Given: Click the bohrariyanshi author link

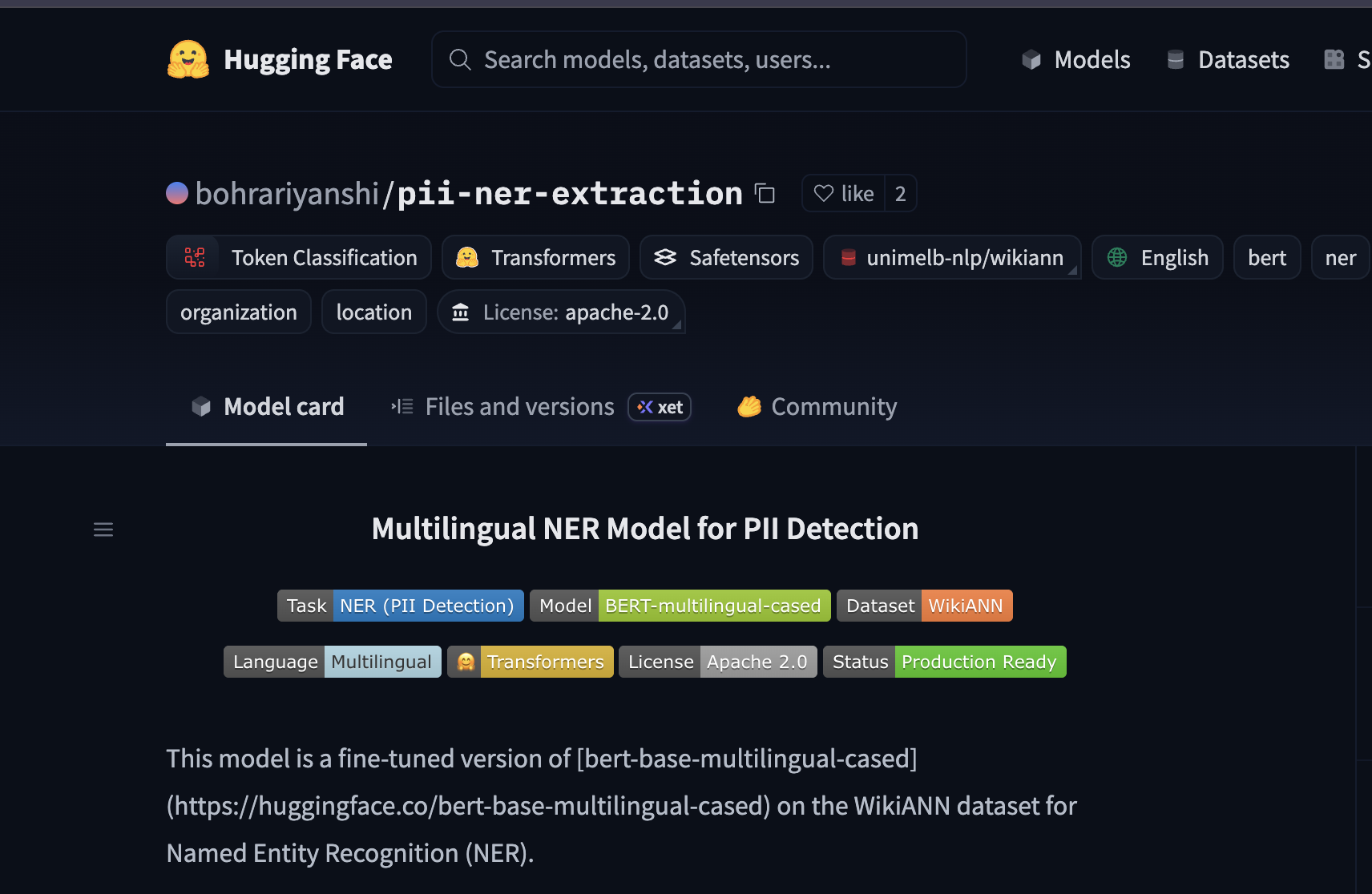Looking at the screenshot, I should click(x=287, y=194).
